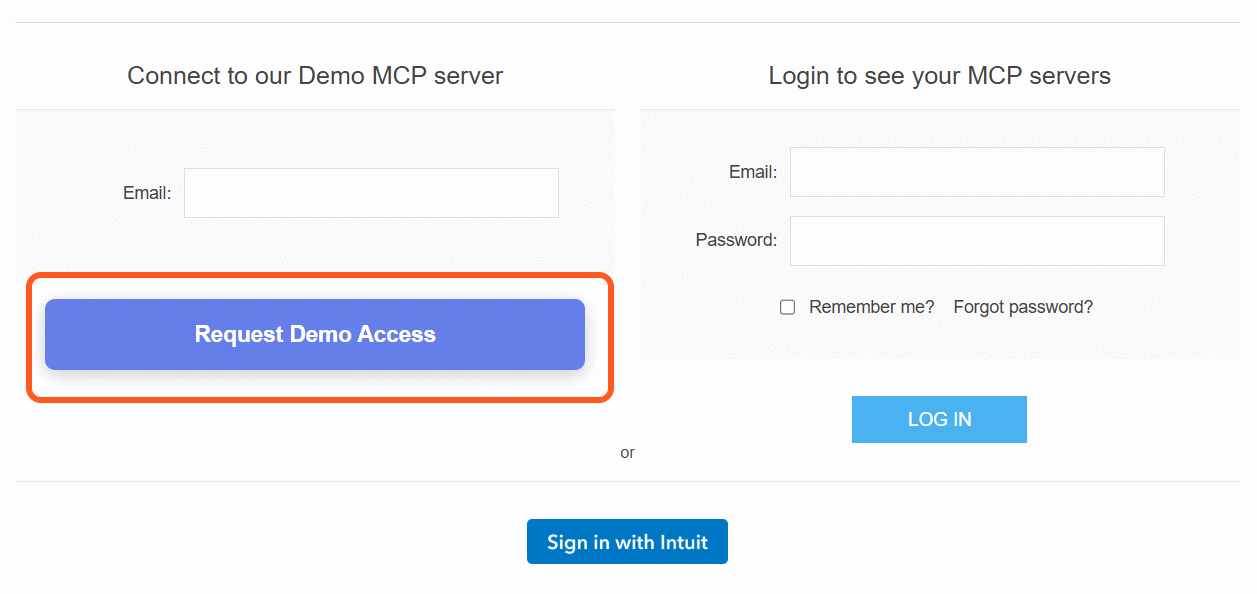Check Remember me before logging in
Screen dimensions: 1257x594
point(787,307)
